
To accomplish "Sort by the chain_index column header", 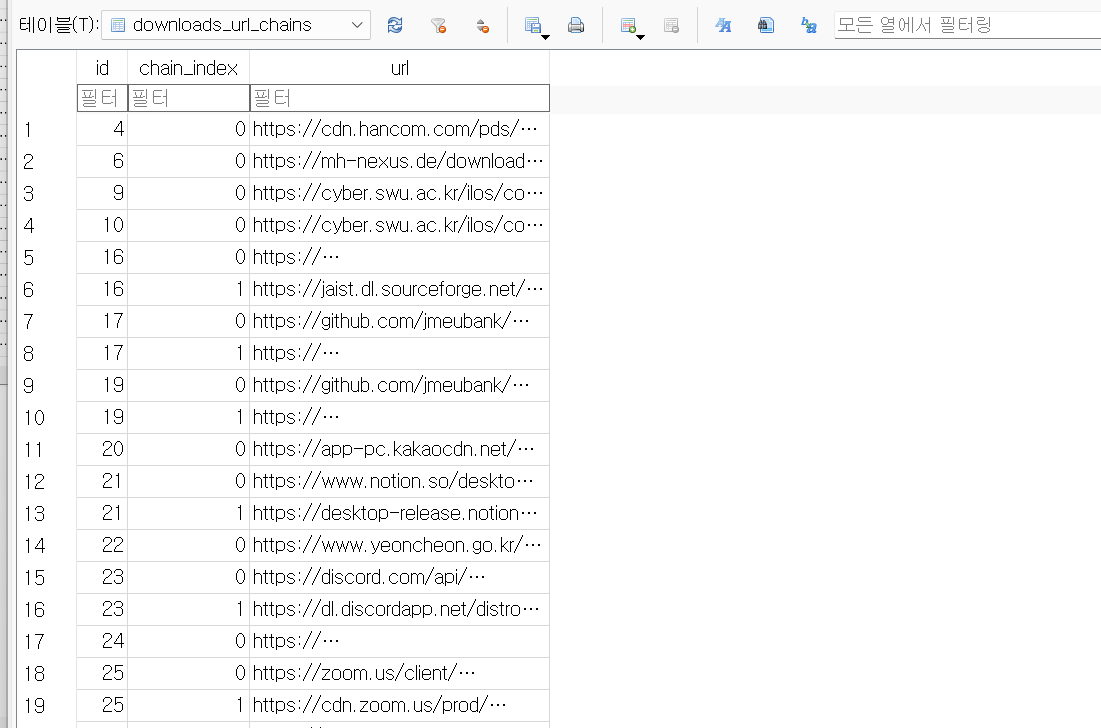I will (189, 68).
